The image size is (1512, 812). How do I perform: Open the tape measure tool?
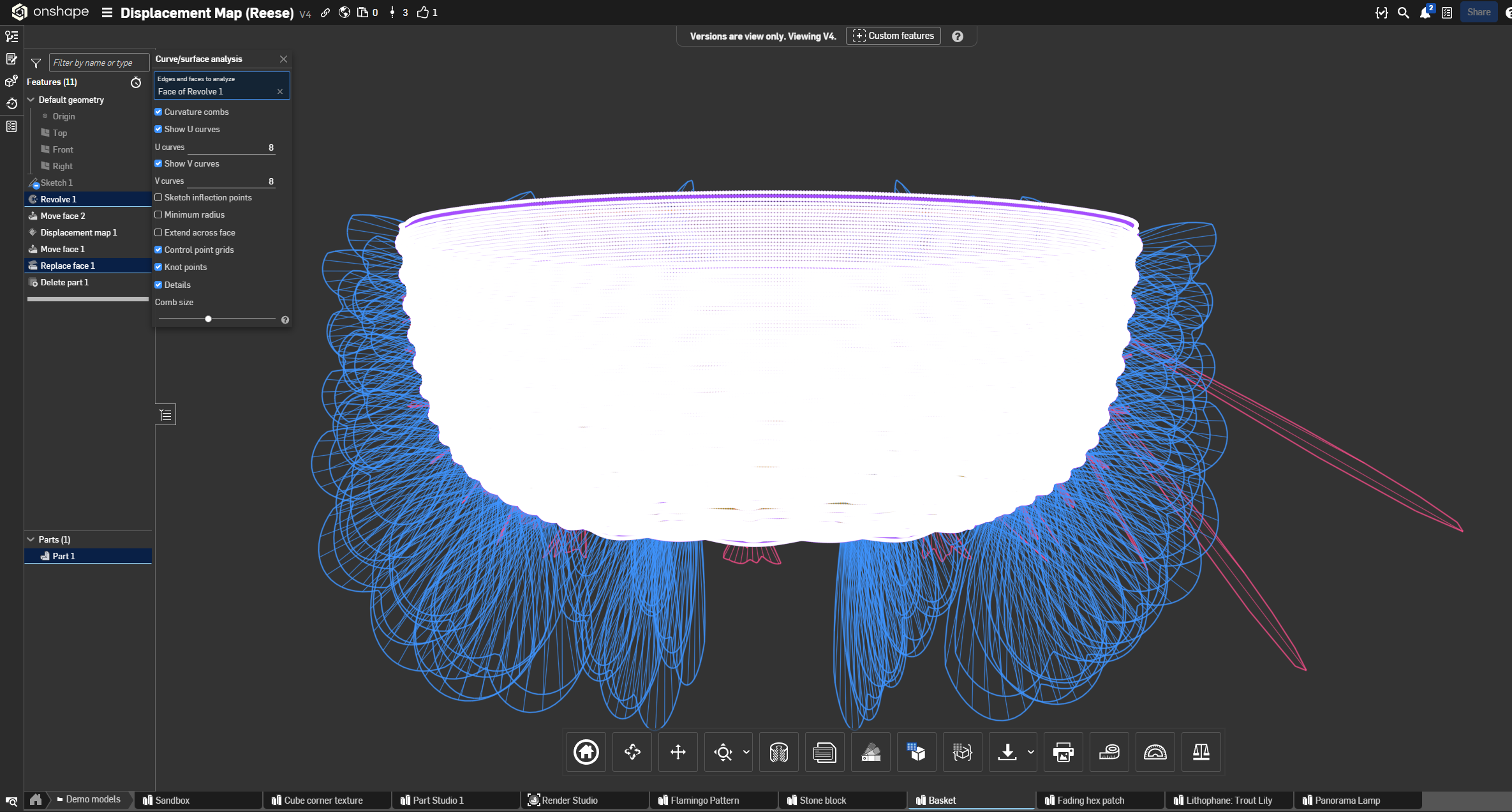1109,752
